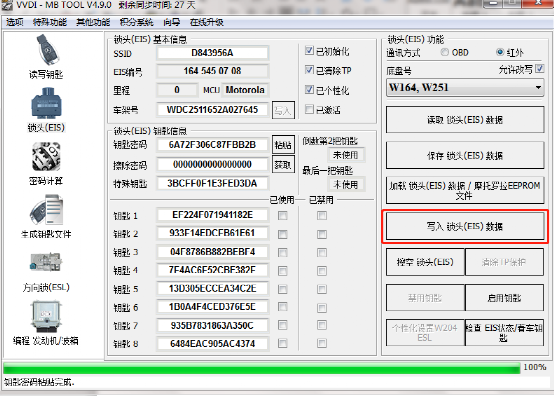Check 已使用 box for 钥匙 5
Viewport: 554px width, 396px height.
[283, 289]
